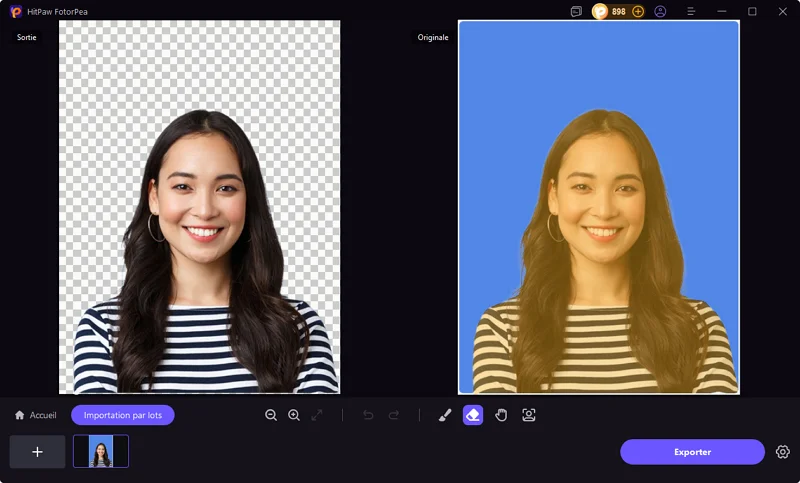800x483 pixels.
Task: Select the Hand pan tool
Action: pyautogui.click(x=501, y=415)
